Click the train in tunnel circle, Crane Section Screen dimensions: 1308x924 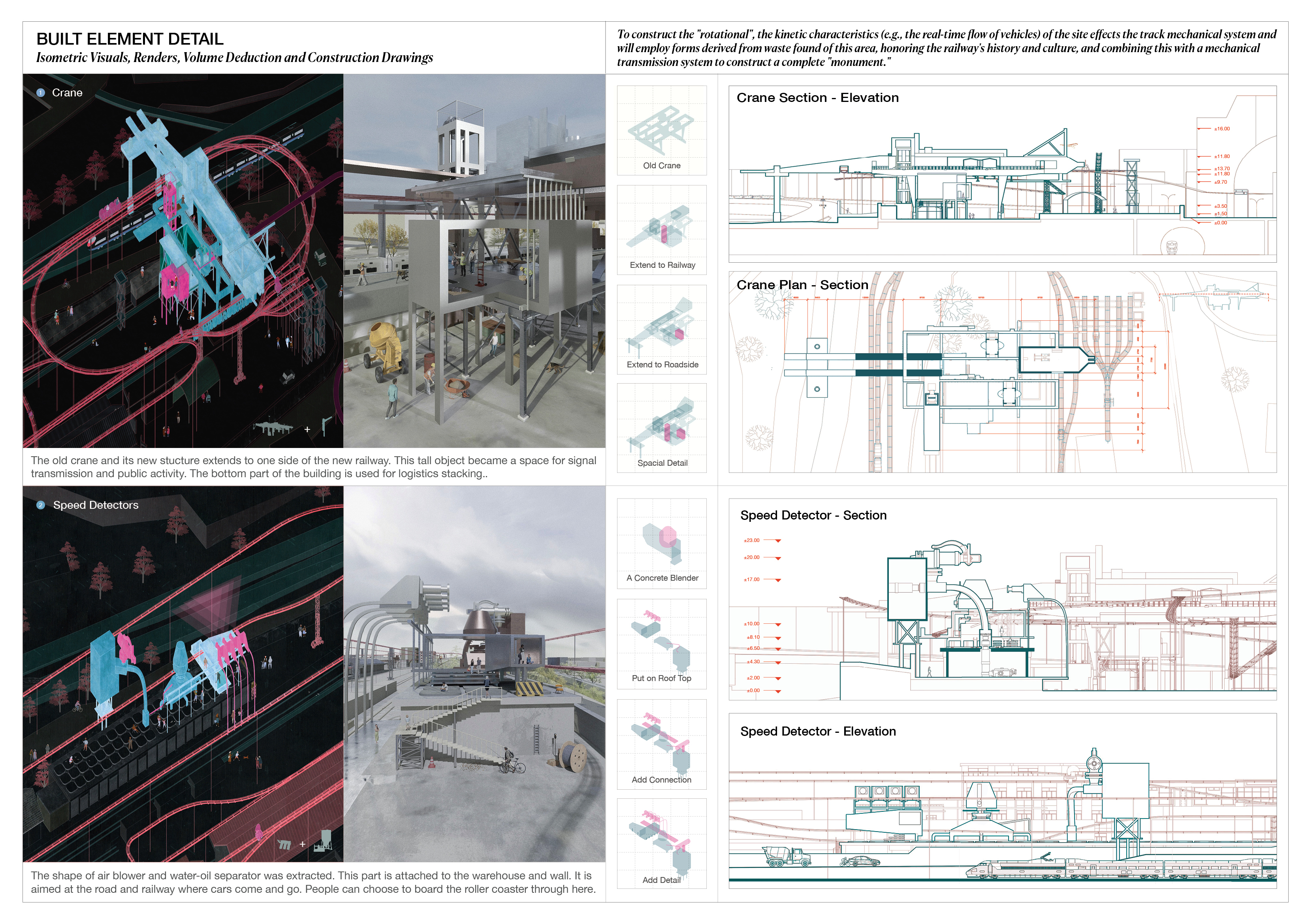(x=1172, y=248)
